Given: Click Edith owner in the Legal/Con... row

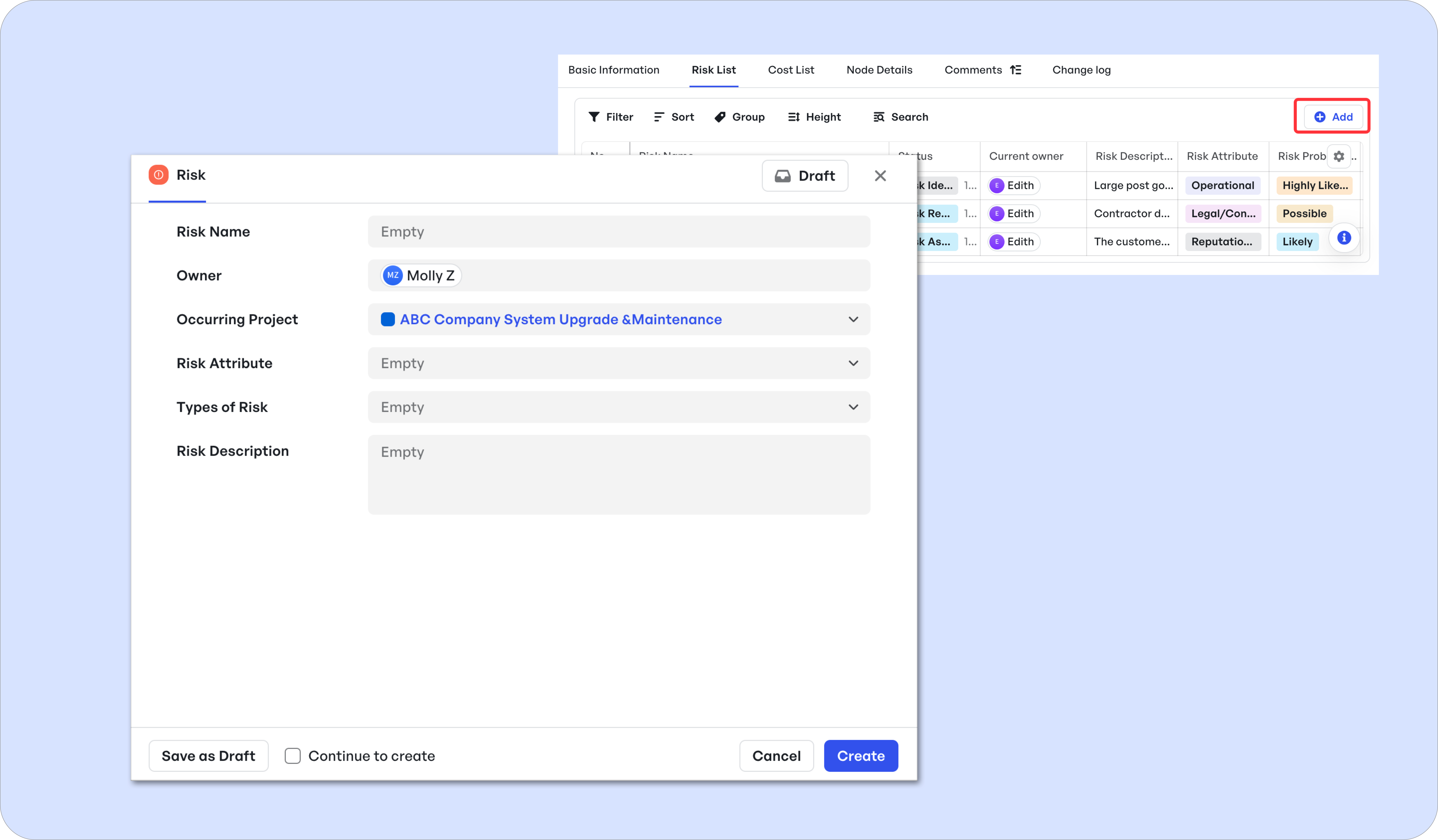Looking at the screenshot, I should point(1014,213).
